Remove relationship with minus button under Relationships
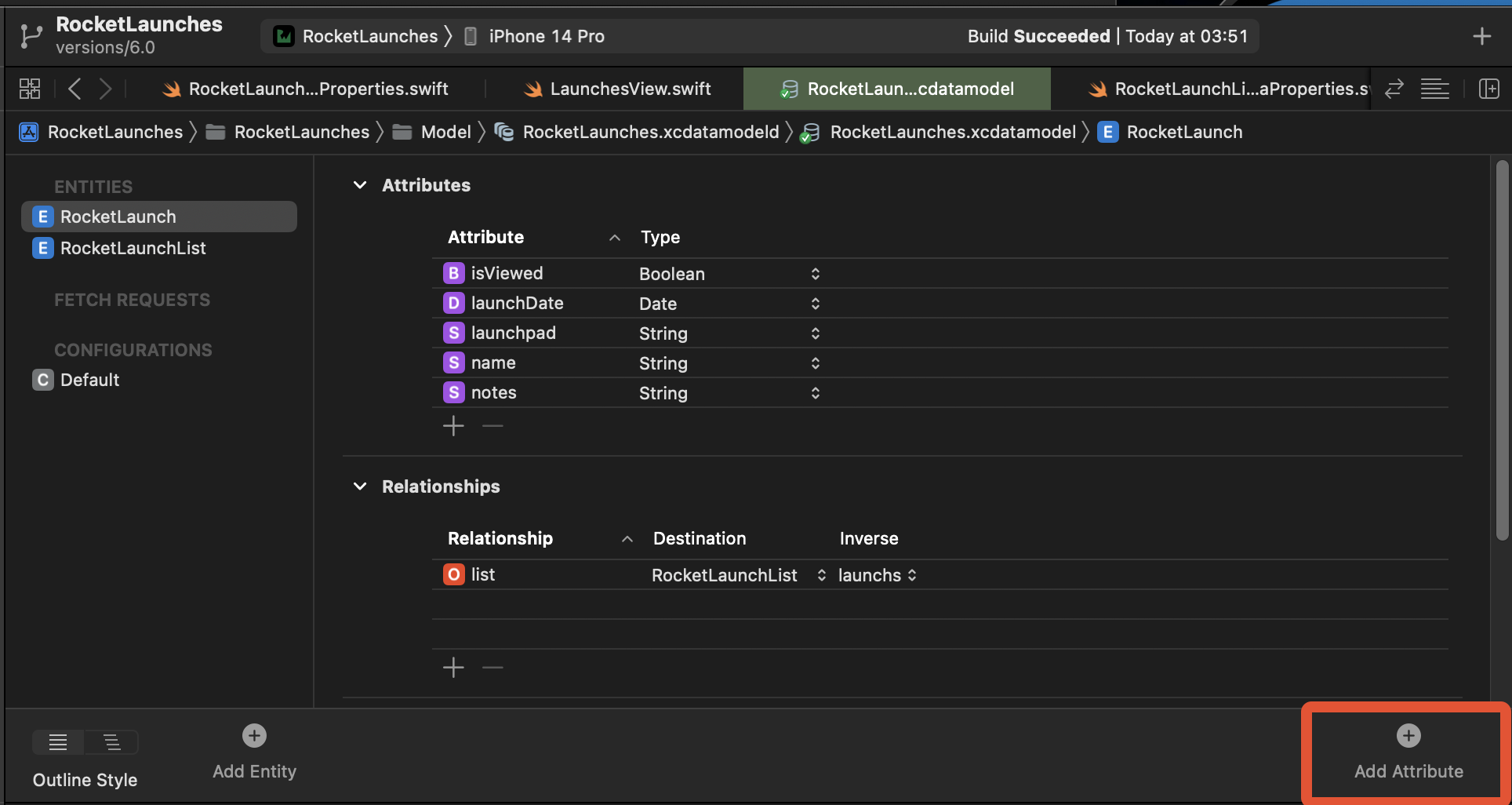 click(x=492, y=668)
